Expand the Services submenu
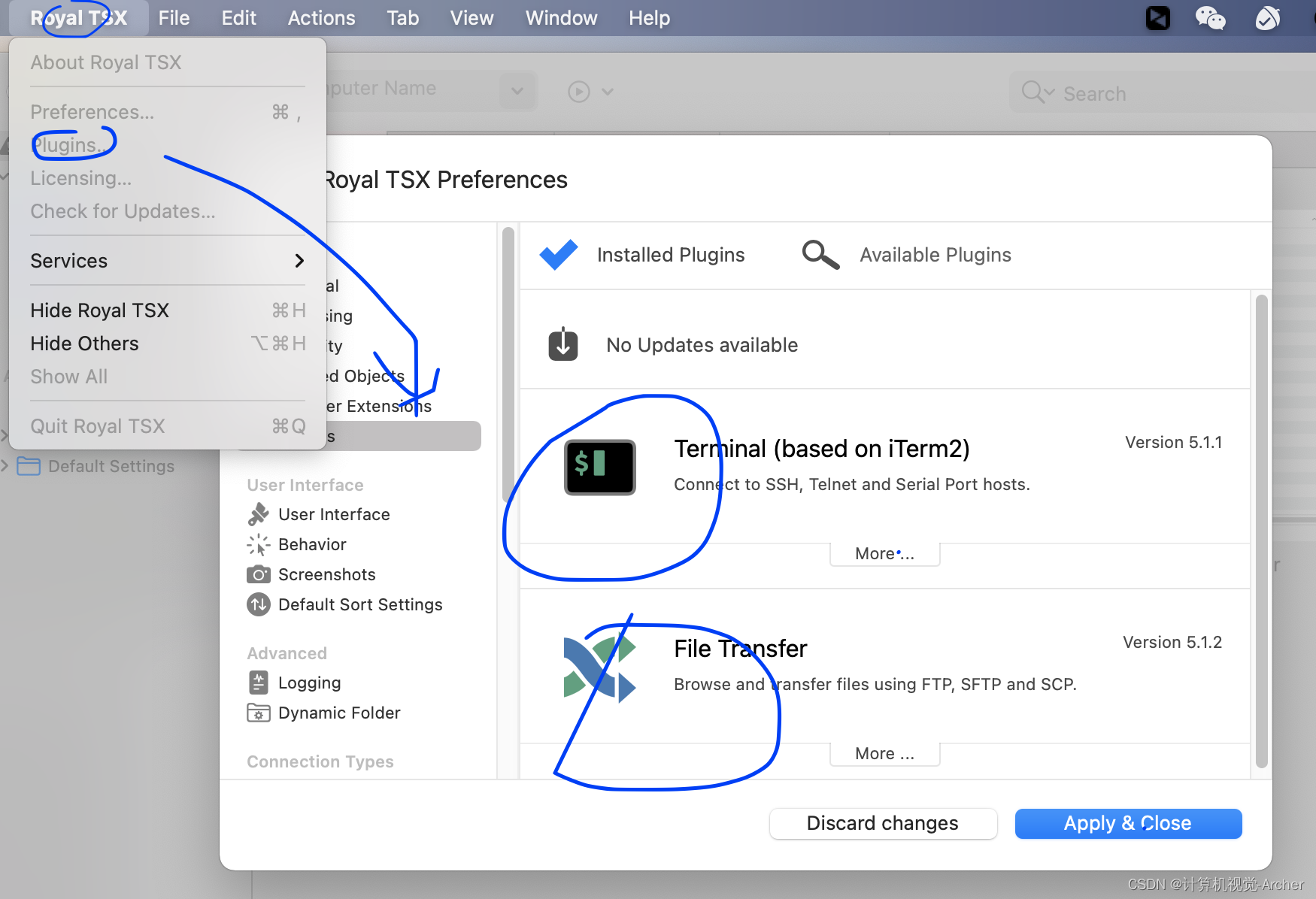 68,261
